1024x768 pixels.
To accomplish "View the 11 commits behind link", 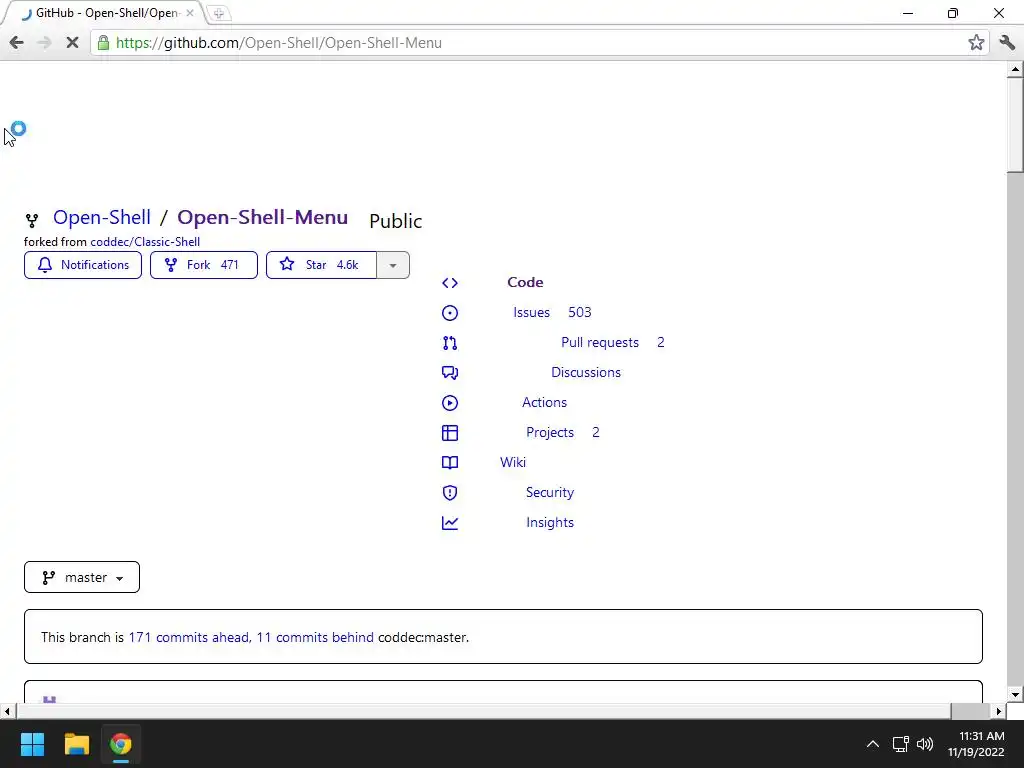I will pos(315,637).
